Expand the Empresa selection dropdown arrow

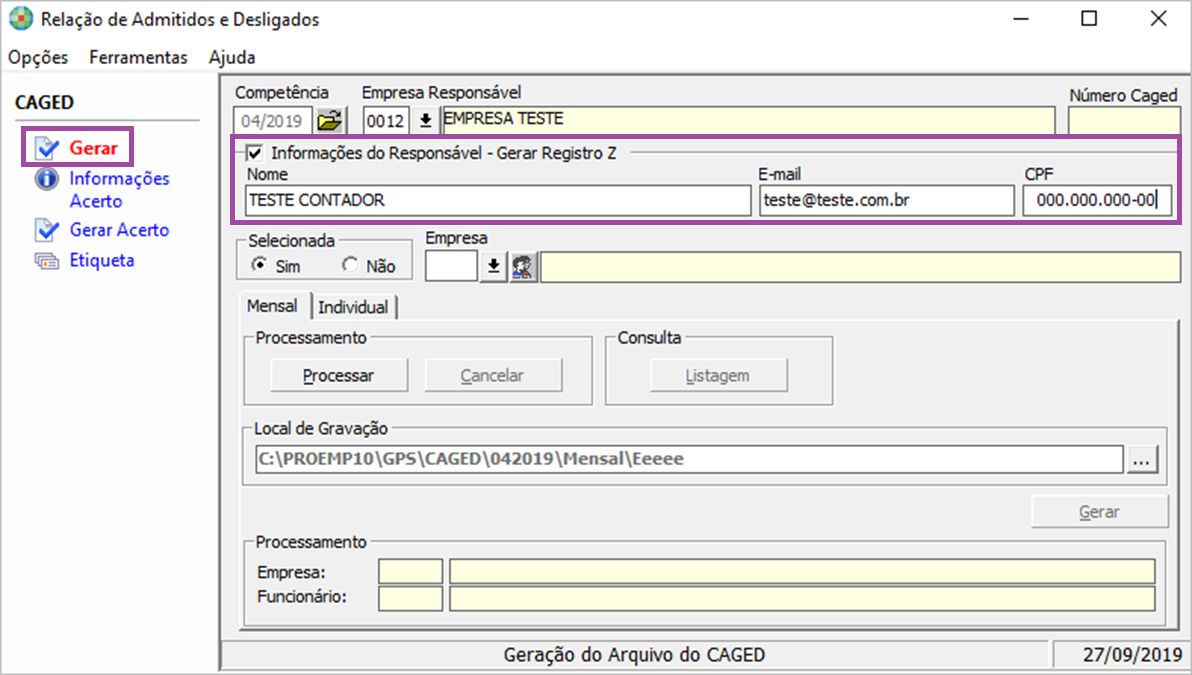[493, 267]
